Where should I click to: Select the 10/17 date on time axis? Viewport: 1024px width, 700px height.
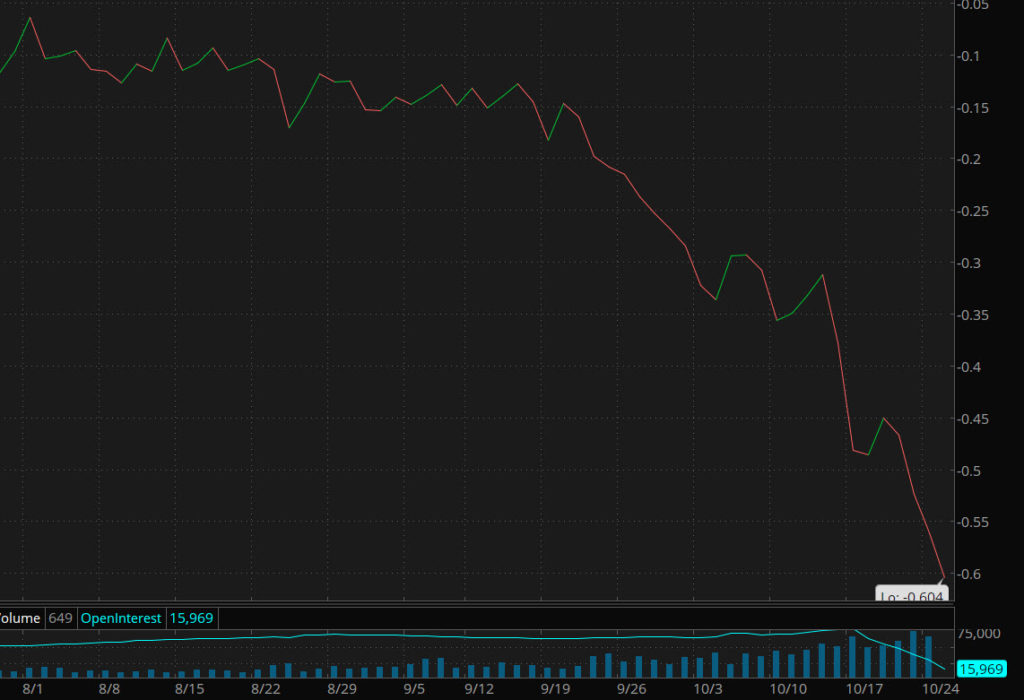(862, 689)
